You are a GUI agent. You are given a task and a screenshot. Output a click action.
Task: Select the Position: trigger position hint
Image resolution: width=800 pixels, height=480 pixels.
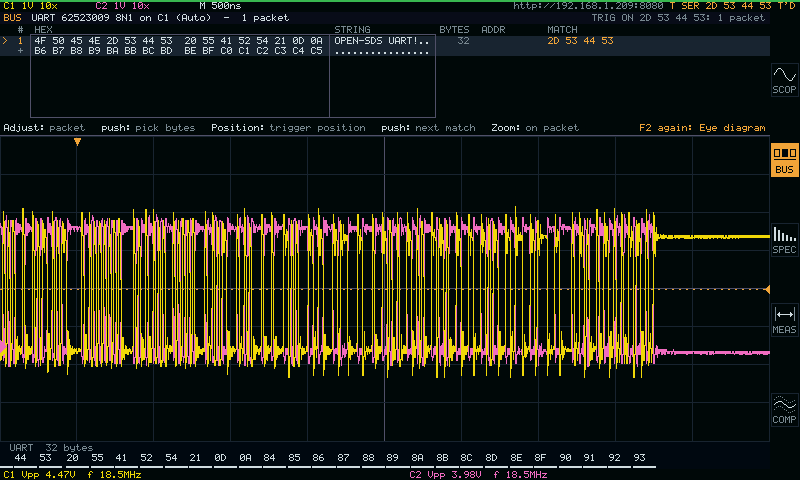288,128
